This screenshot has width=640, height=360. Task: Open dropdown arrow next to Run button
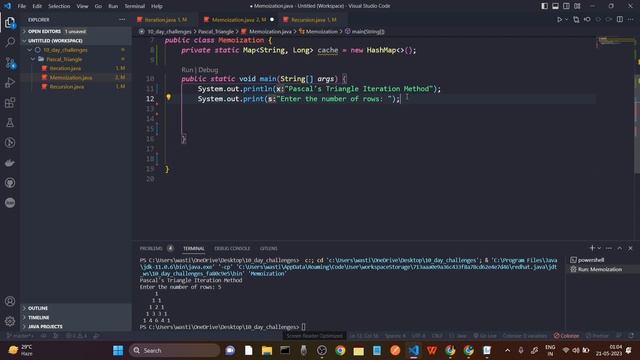[x=567, y=20]
